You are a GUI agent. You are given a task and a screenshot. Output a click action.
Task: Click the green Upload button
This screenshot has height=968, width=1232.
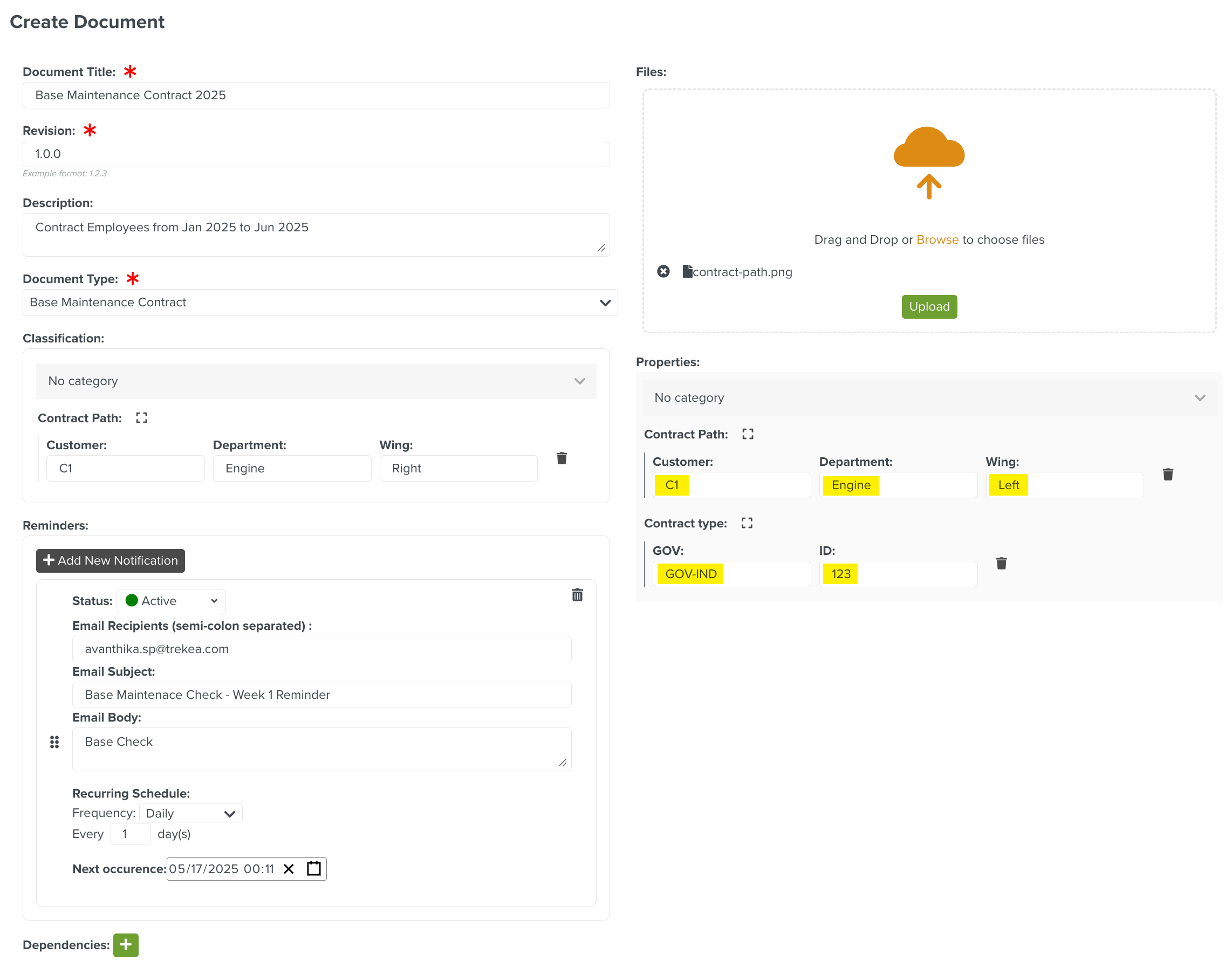pos(929,307)
